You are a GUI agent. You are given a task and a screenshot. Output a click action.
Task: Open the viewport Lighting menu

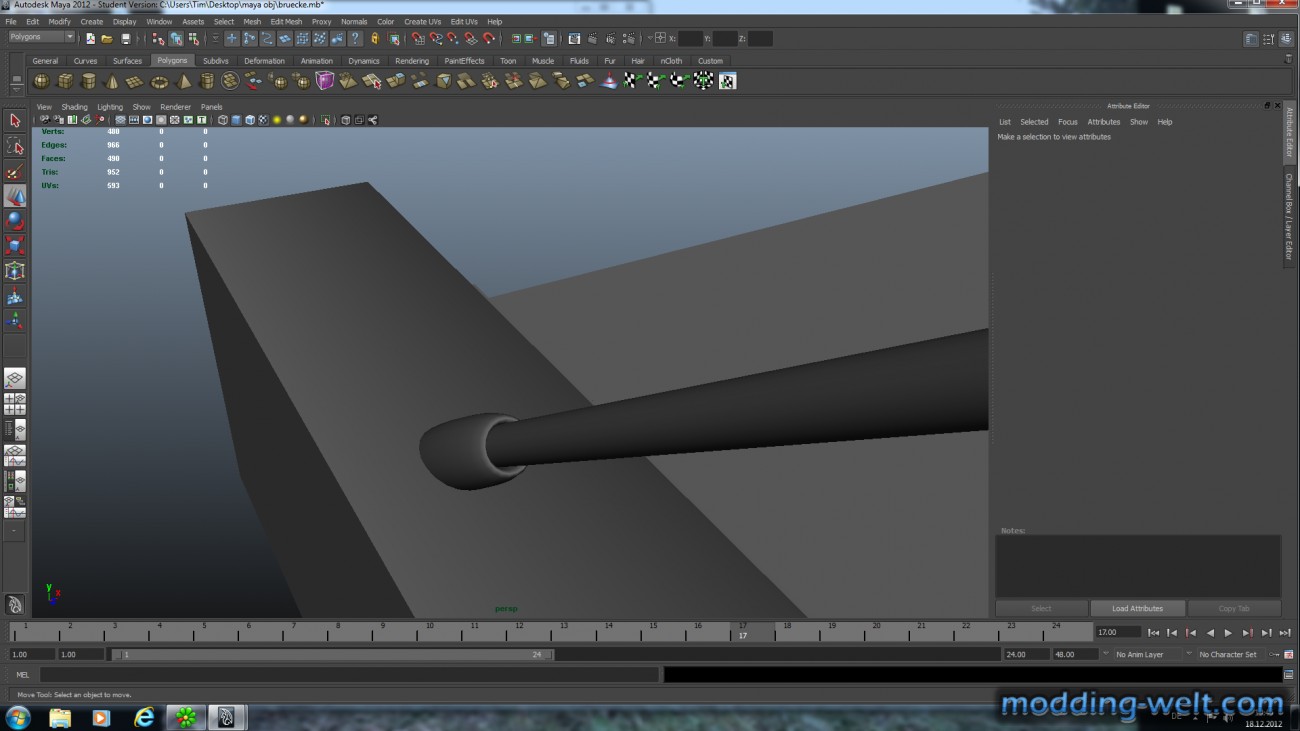[110, 107]
